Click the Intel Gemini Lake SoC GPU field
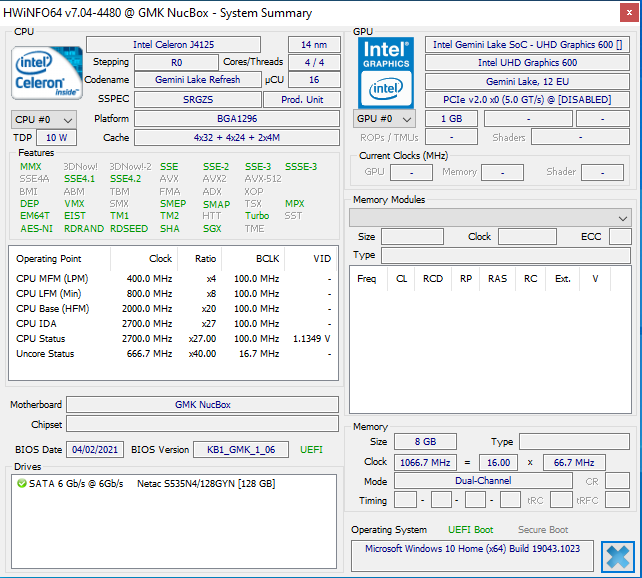 coord(527,45)
